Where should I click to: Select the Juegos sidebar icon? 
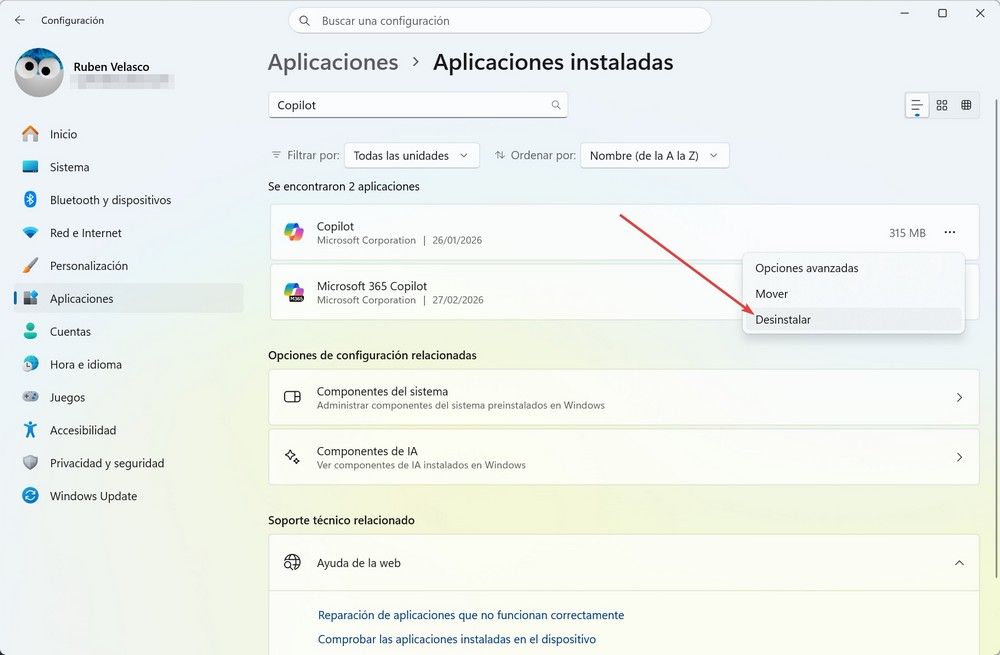(x=31, y=397)
